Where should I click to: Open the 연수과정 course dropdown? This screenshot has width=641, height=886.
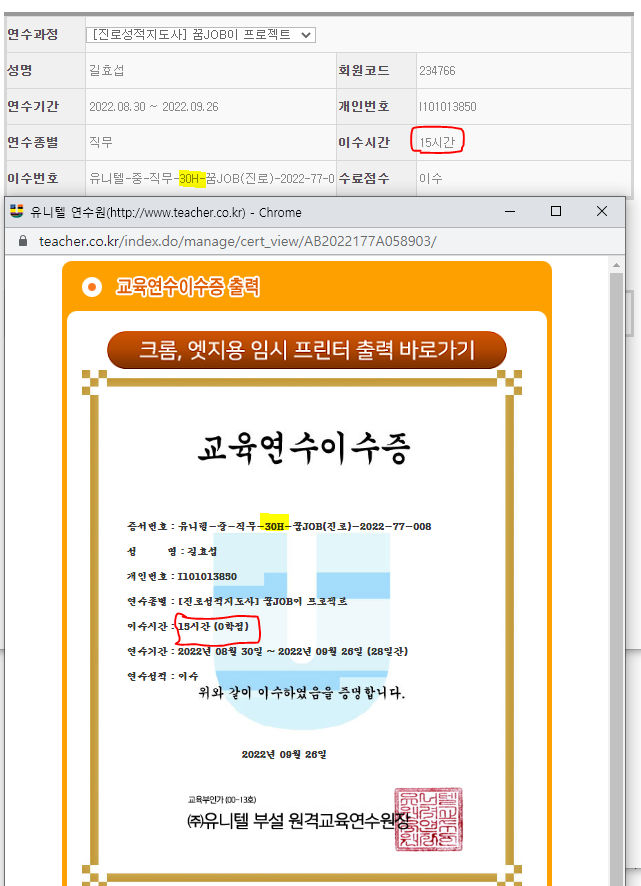201,35
